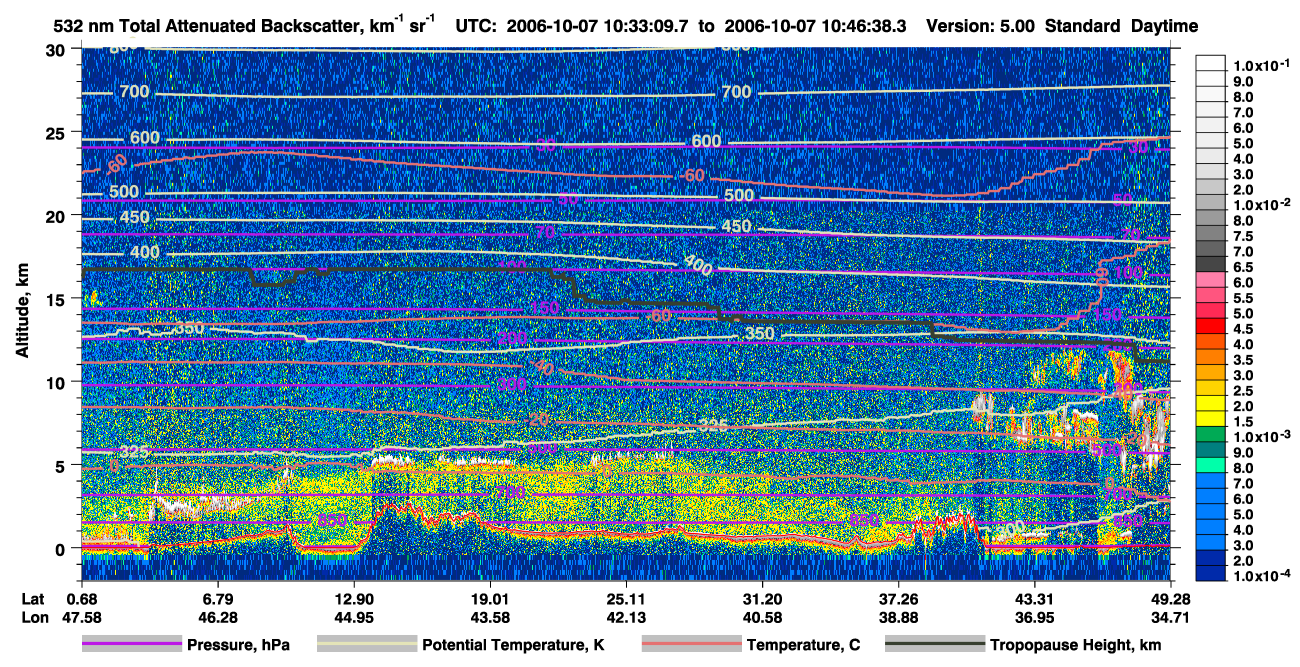The width and height of the screenshot is (1300, 667).
Task: Click the Lon row label
Action: (33, 617)
